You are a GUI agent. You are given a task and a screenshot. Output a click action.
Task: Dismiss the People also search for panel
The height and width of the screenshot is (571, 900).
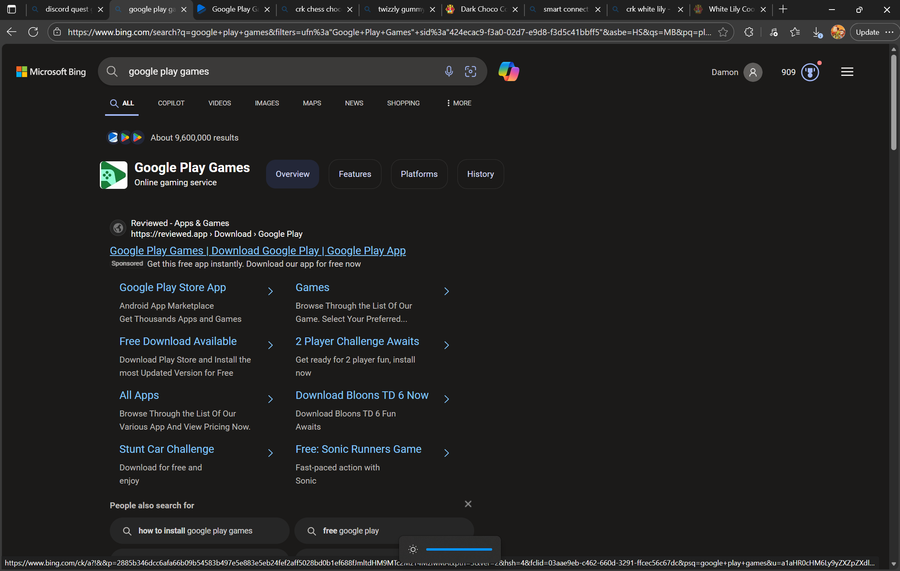(468, 504)
